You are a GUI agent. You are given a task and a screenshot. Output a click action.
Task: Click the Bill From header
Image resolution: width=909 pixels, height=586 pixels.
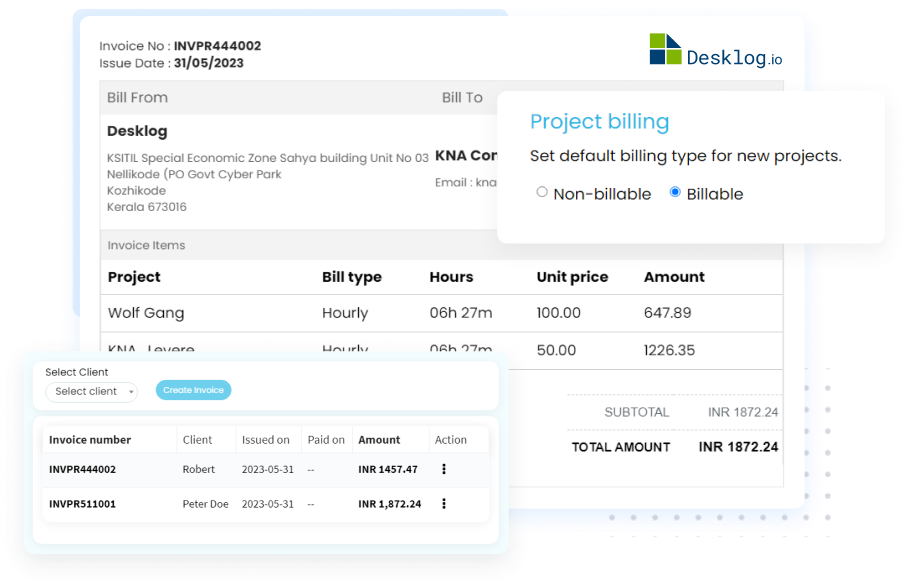point(137,97)
